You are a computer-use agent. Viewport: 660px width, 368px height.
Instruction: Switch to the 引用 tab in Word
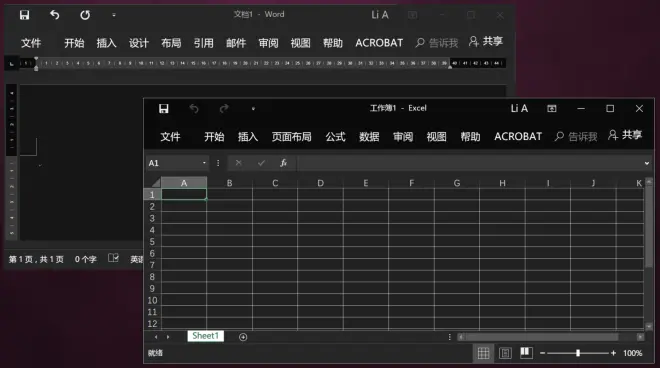click(x=204, y=43)
